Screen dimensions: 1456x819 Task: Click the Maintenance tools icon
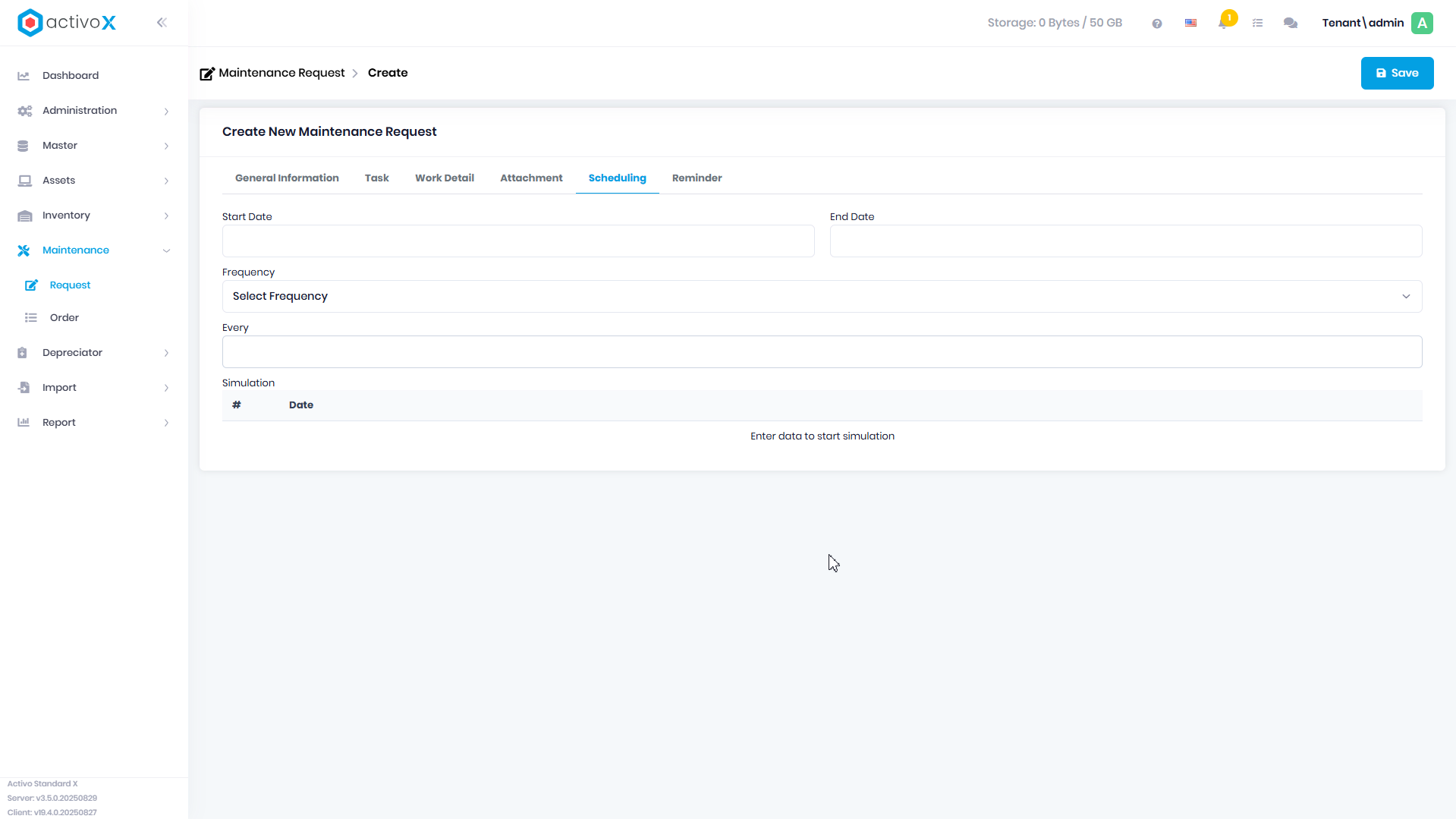[24, 250]
